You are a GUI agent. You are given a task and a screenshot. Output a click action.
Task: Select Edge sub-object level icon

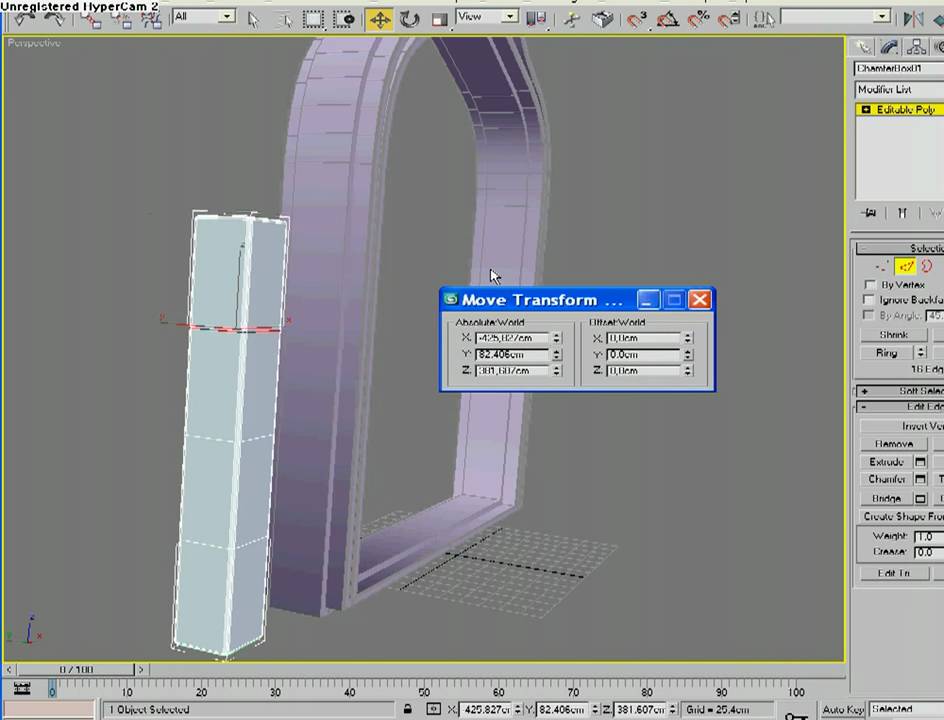coord(905,266)
